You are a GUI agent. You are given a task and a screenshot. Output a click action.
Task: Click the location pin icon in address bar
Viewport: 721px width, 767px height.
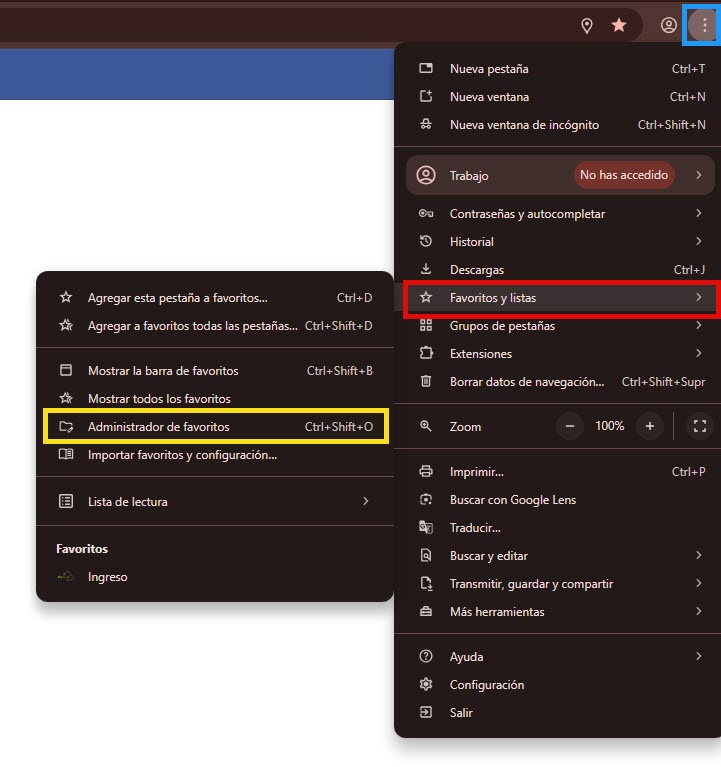[x=587, y=26]
